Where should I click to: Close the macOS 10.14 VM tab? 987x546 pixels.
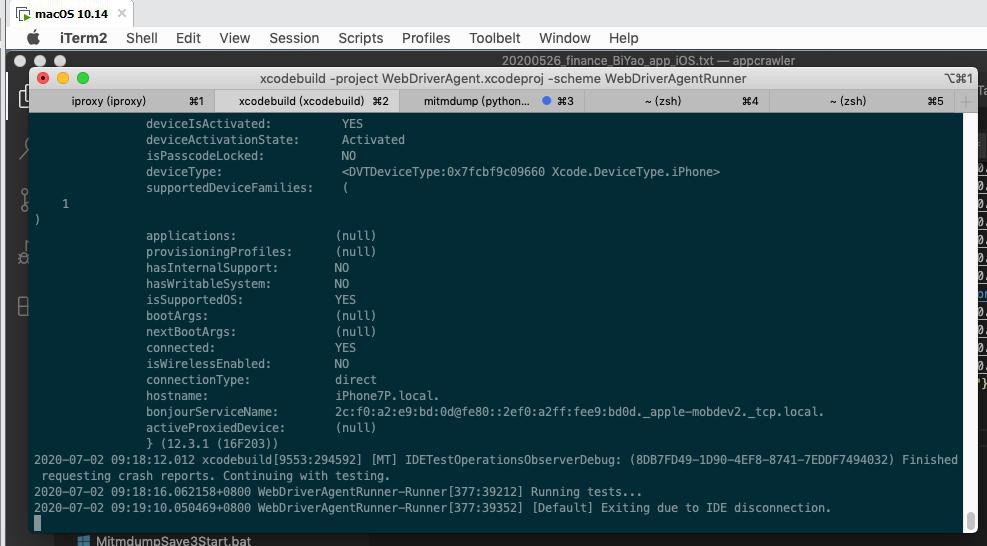(x=122, y=13)
